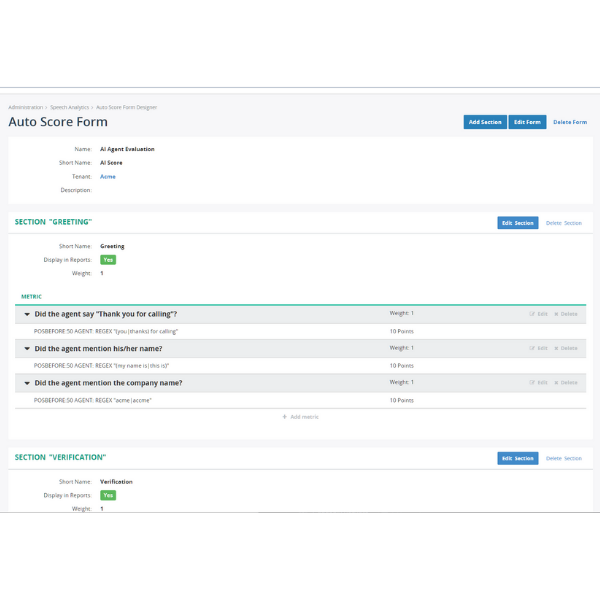The image size is (600, 600).
Task: Click the SECTION "GREETING" heading
Action: click(53, 222)
